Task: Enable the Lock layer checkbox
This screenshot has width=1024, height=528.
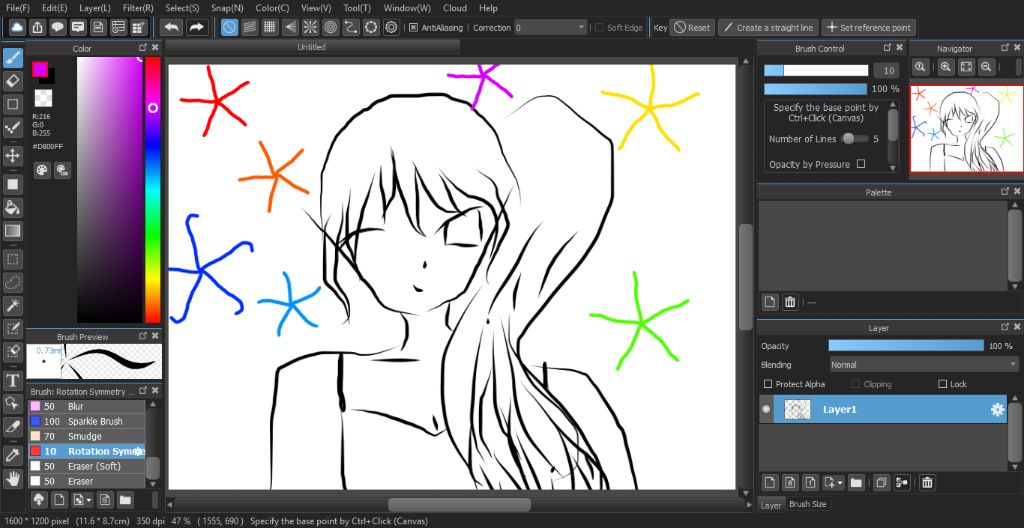Action: tap(942, 384)
